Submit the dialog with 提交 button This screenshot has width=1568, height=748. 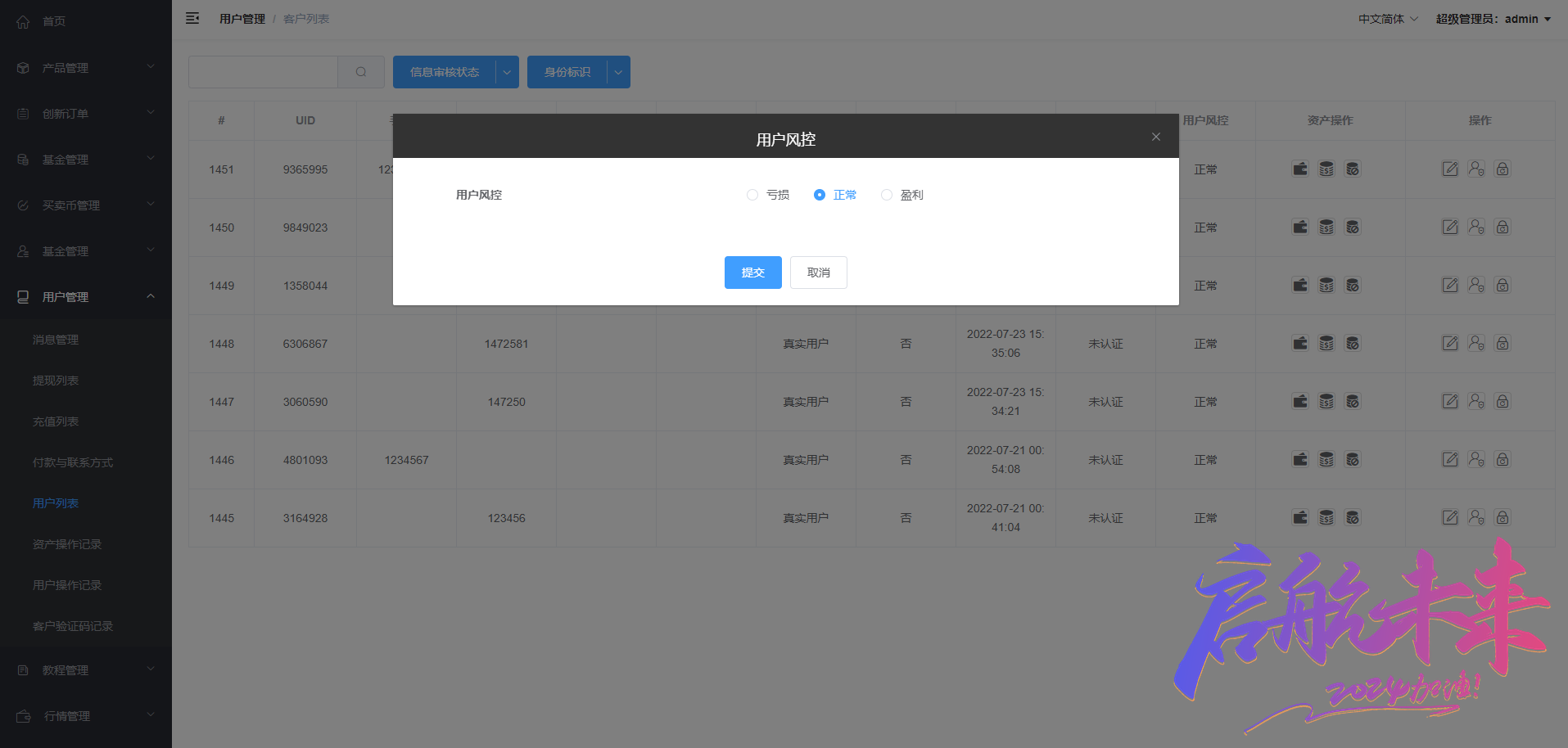coord(753,273)
